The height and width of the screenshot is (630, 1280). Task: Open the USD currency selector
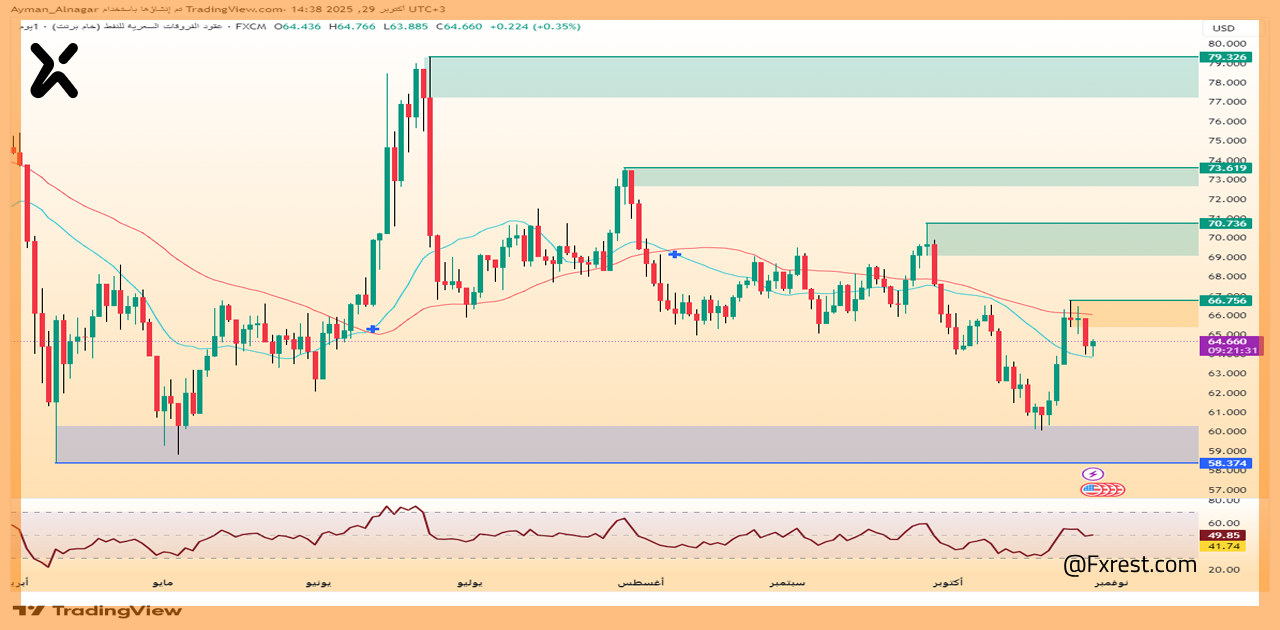point(1223,28)
